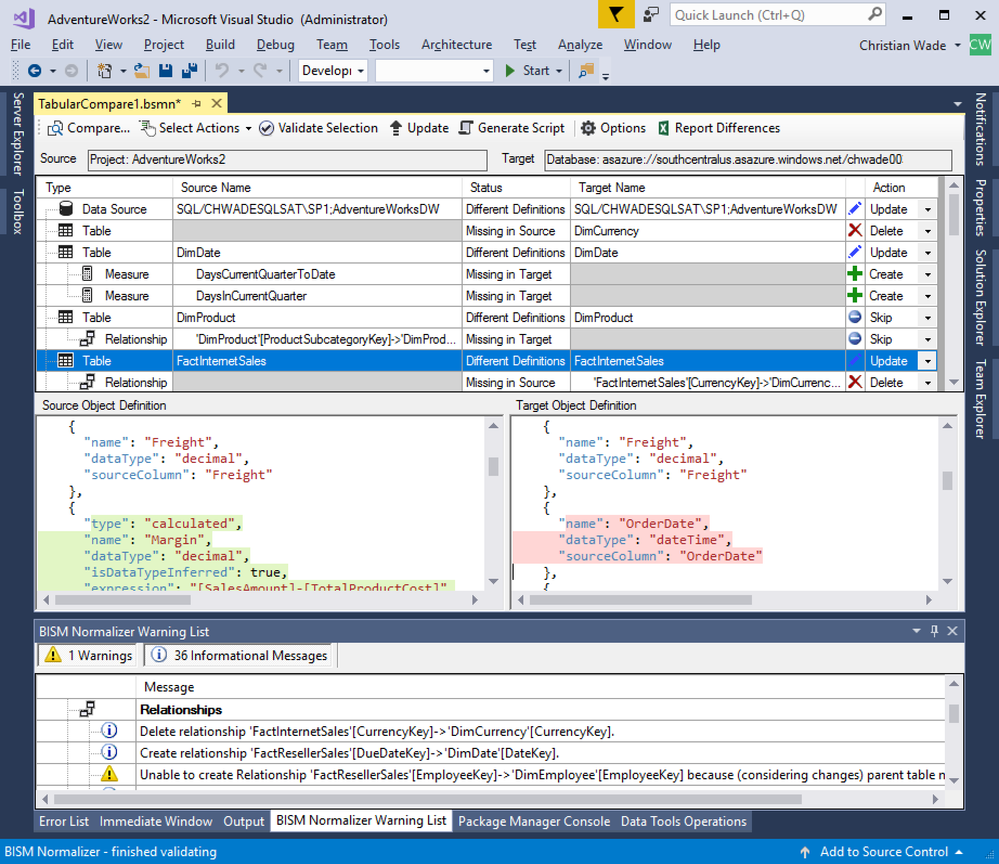
Task: Pin the TabularCompare1.bsmn tab
Action: coord(197,103)
